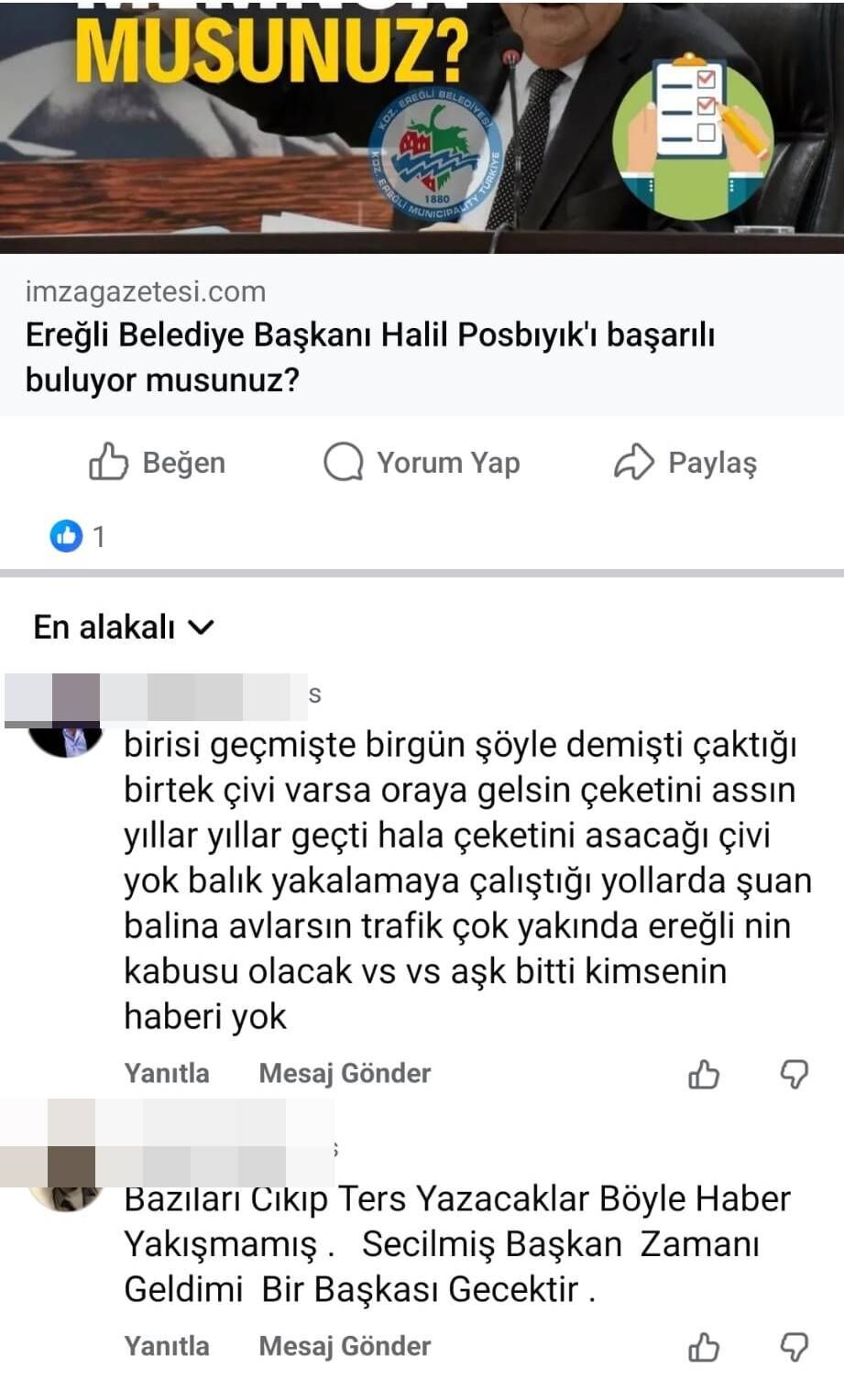Open the Halil Posbıyık article headline link
844x1400 pixels.
[x=369, y=357]
